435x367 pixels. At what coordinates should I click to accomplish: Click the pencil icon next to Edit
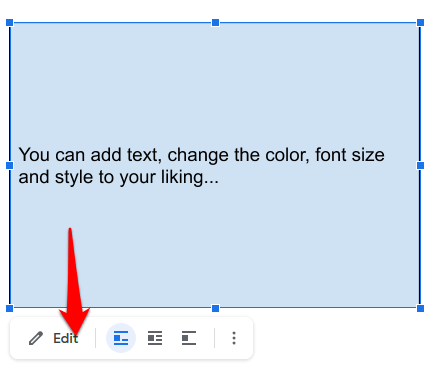click(36, 338)
